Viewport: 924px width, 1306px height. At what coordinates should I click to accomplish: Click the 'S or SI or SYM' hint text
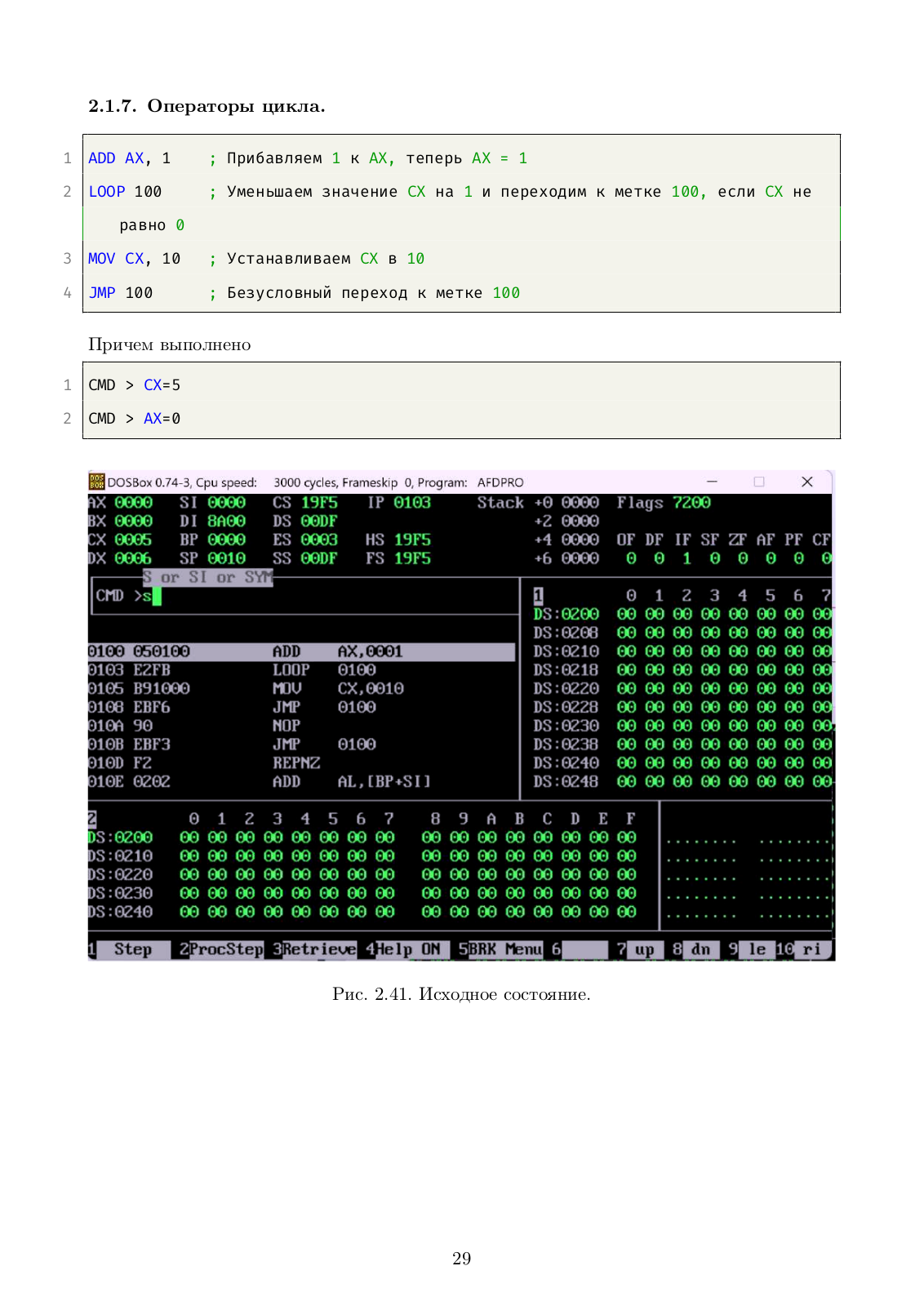click(207, 577)
